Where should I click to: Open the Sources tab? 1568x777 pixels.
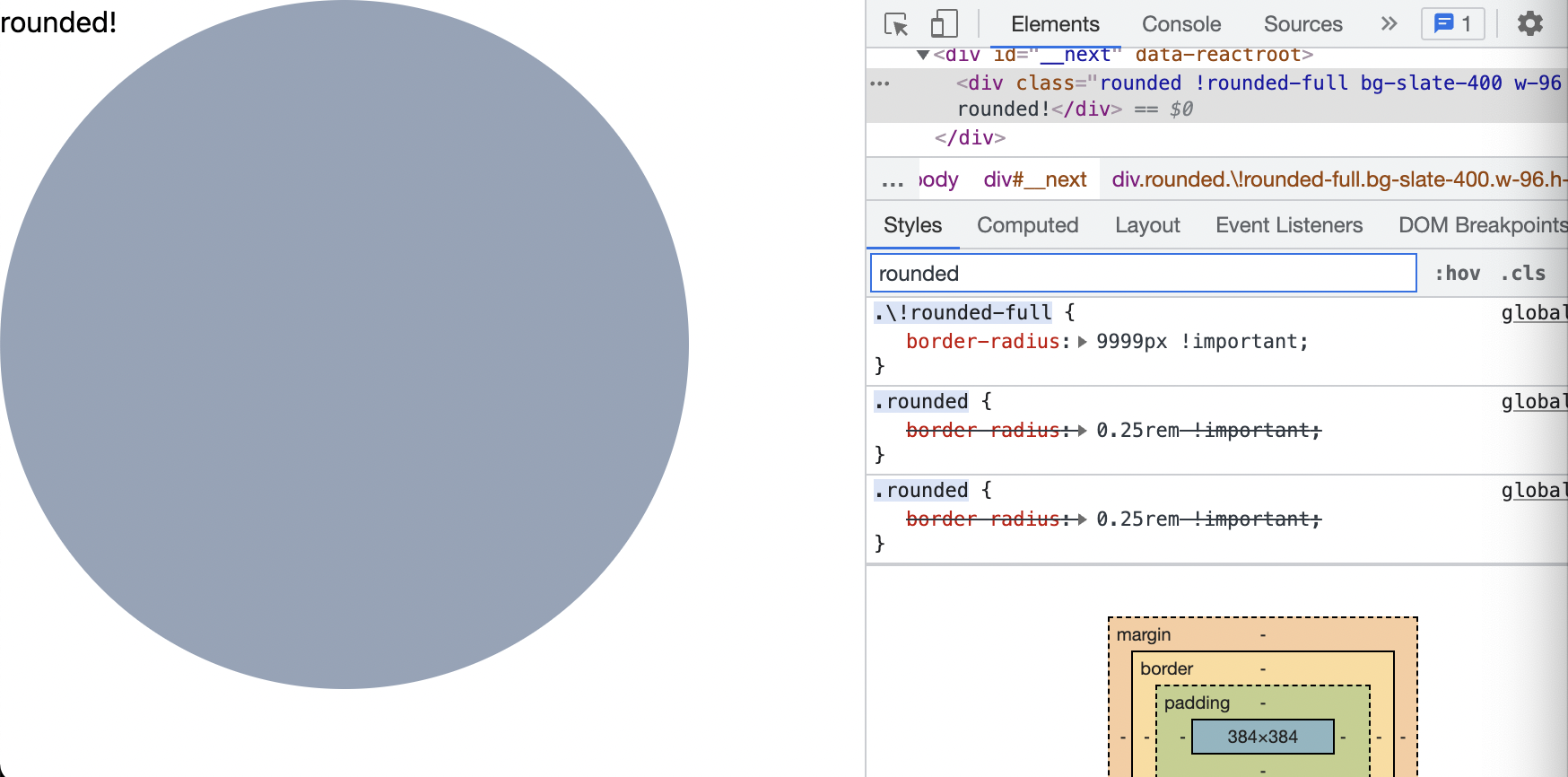(x=1303, y=24)
